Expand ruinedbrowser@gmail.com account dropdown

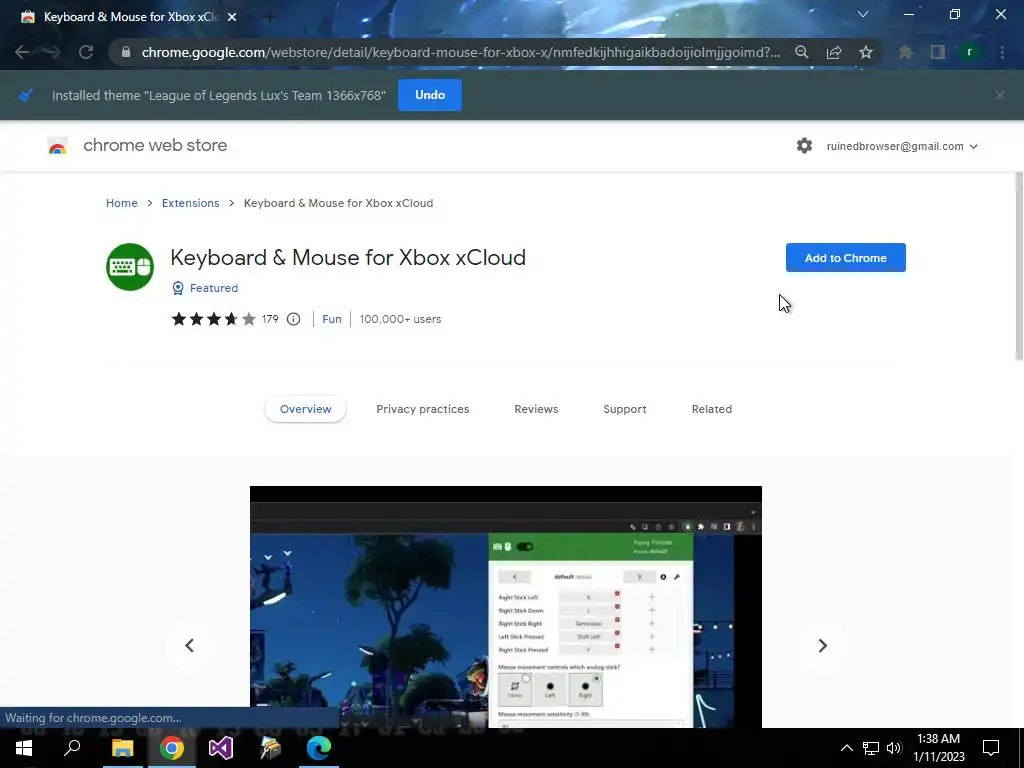point(902,146)
